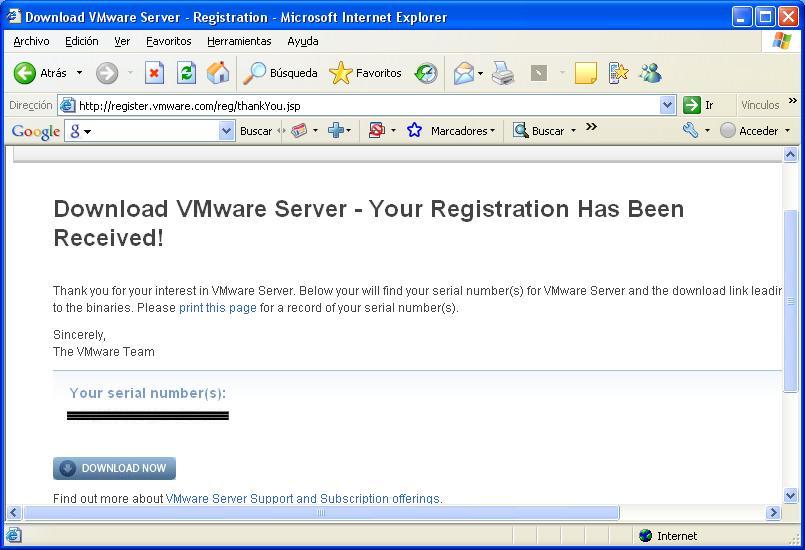Click the DOWNLOAD NOW button

(114, 468)
